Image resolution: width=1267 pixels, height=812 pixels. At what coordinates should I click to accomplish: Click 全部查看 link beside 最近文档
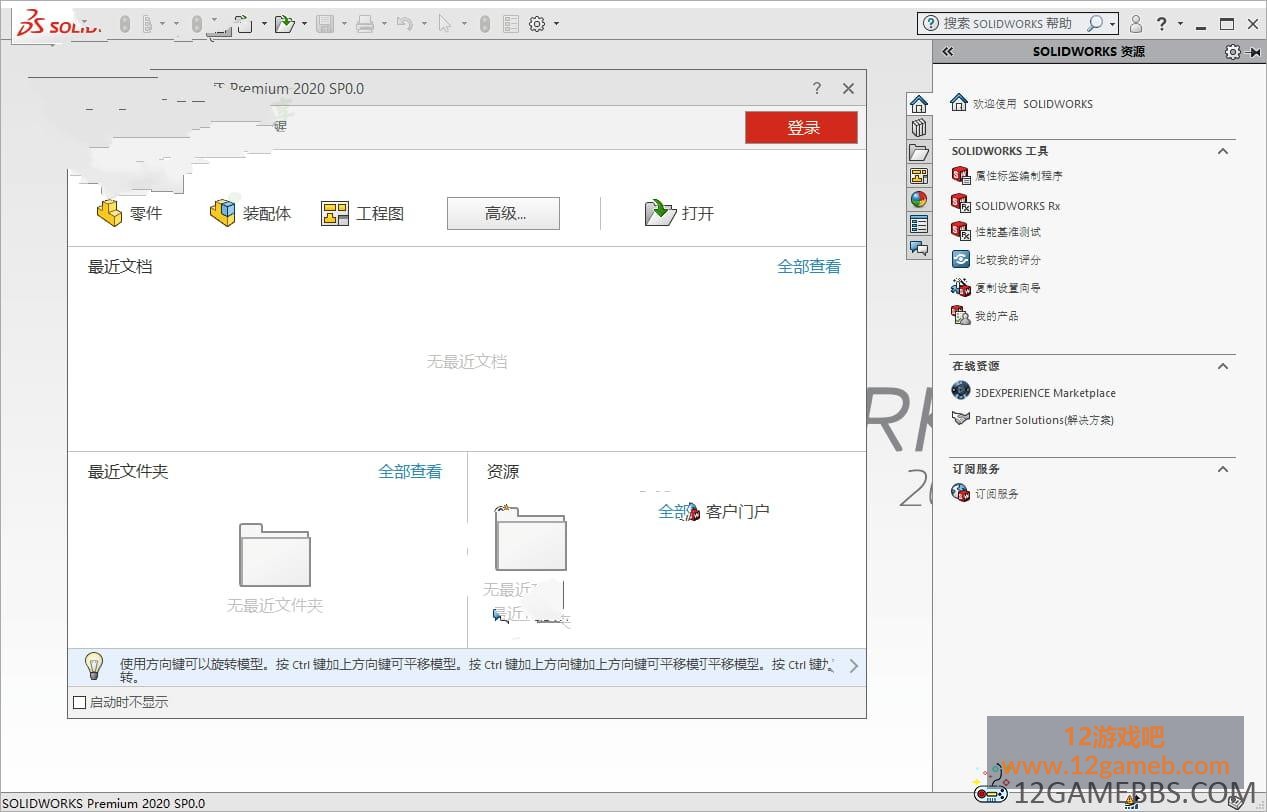[809, 267]
